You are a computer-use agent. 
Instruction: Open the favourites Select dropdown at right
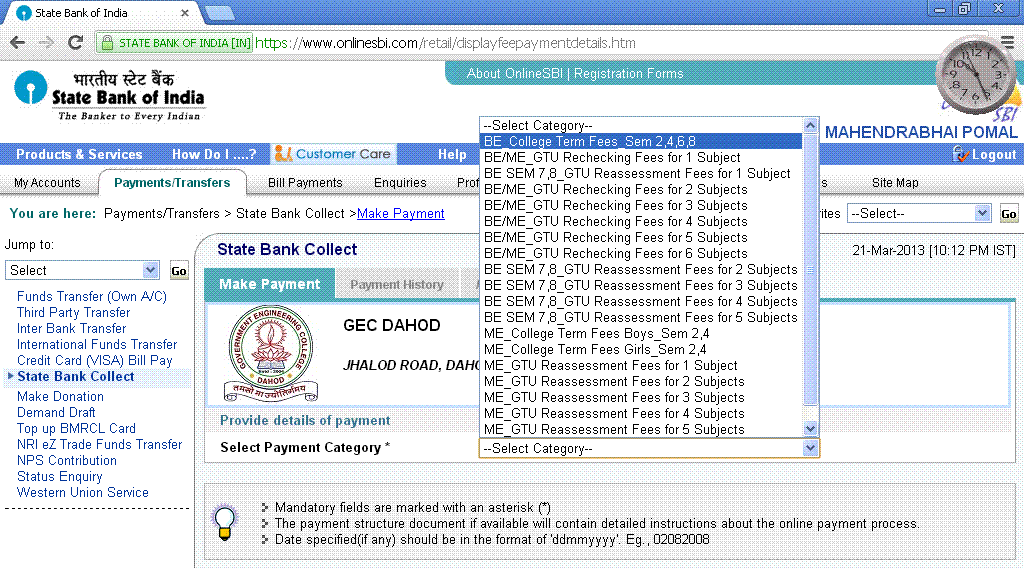point(918,213)
